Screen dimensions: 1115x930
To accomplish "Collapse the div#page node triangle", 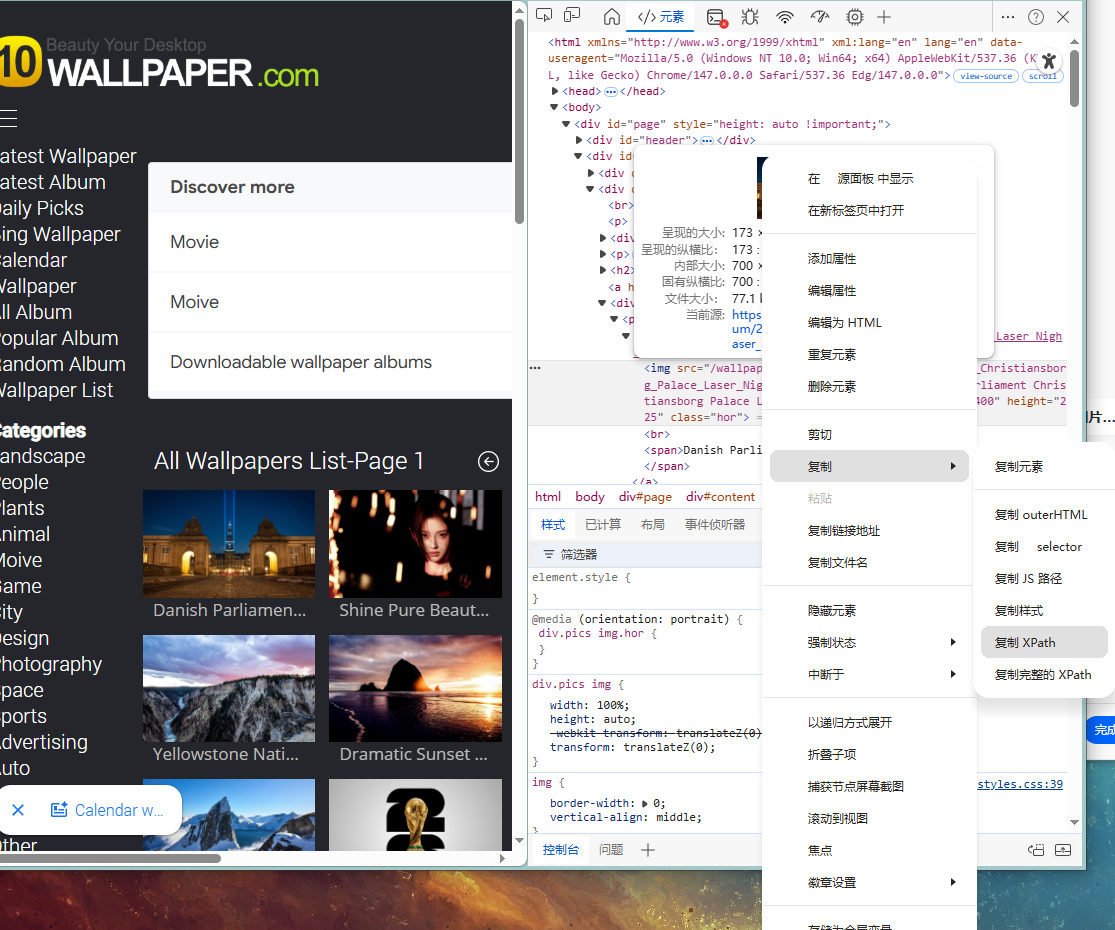I will (x=566, y=124).
